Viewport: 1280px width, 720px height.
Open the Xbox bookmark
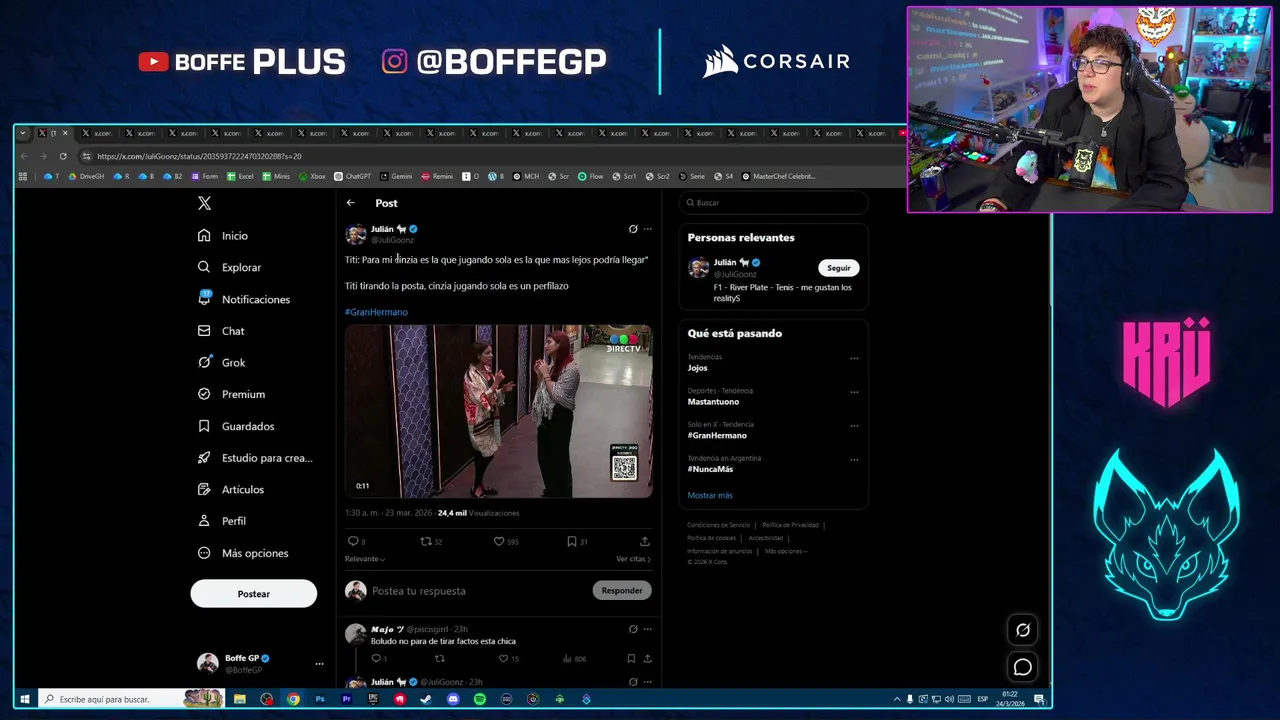tap(312, 176)
